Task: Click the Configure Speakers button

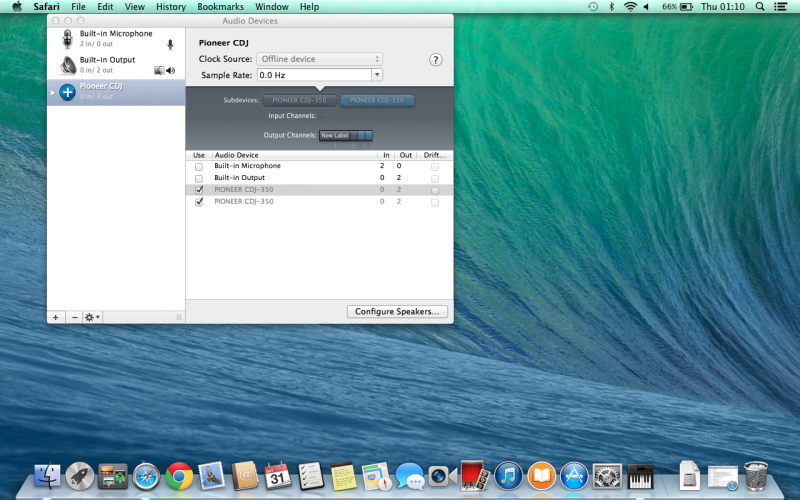Action: pos(397,312)
